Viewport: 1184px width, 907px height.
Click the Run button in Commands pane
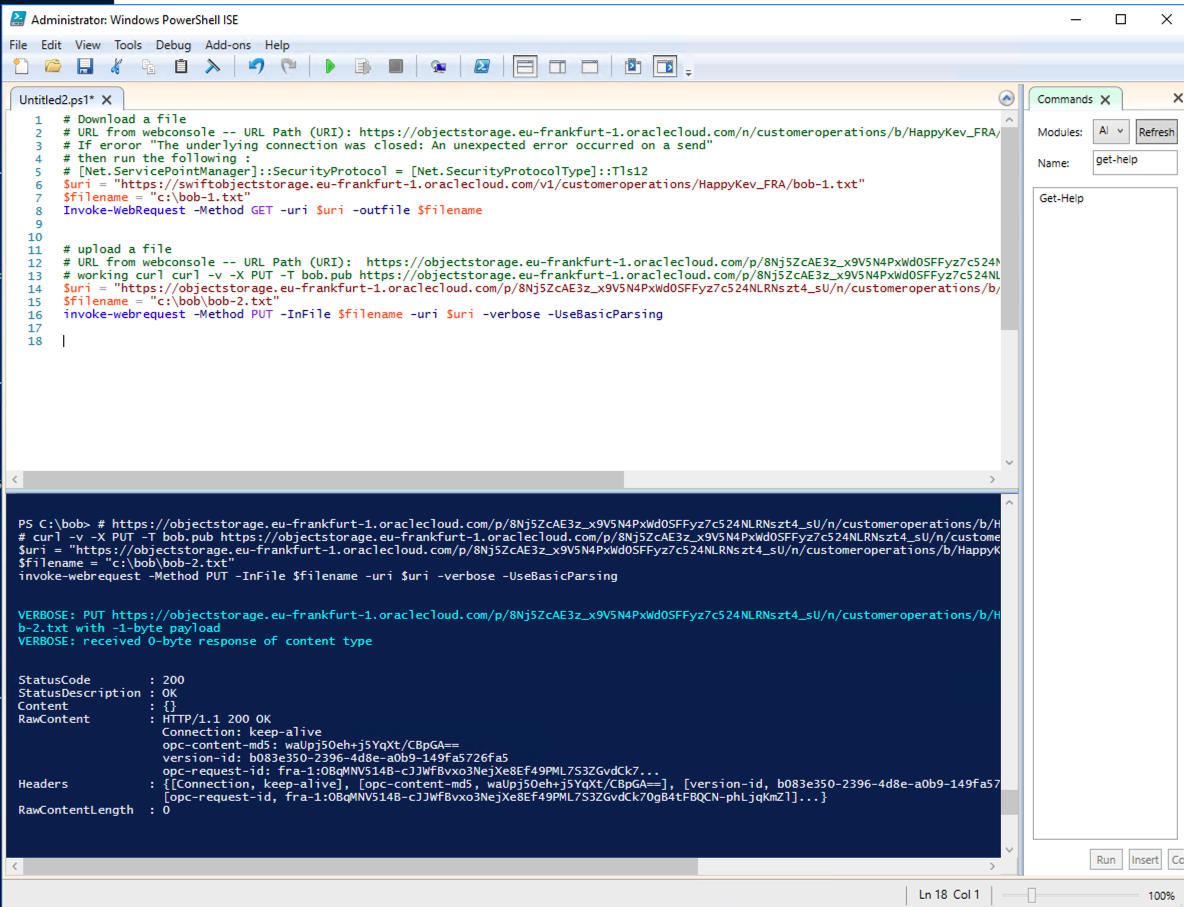coord(1105,859)
